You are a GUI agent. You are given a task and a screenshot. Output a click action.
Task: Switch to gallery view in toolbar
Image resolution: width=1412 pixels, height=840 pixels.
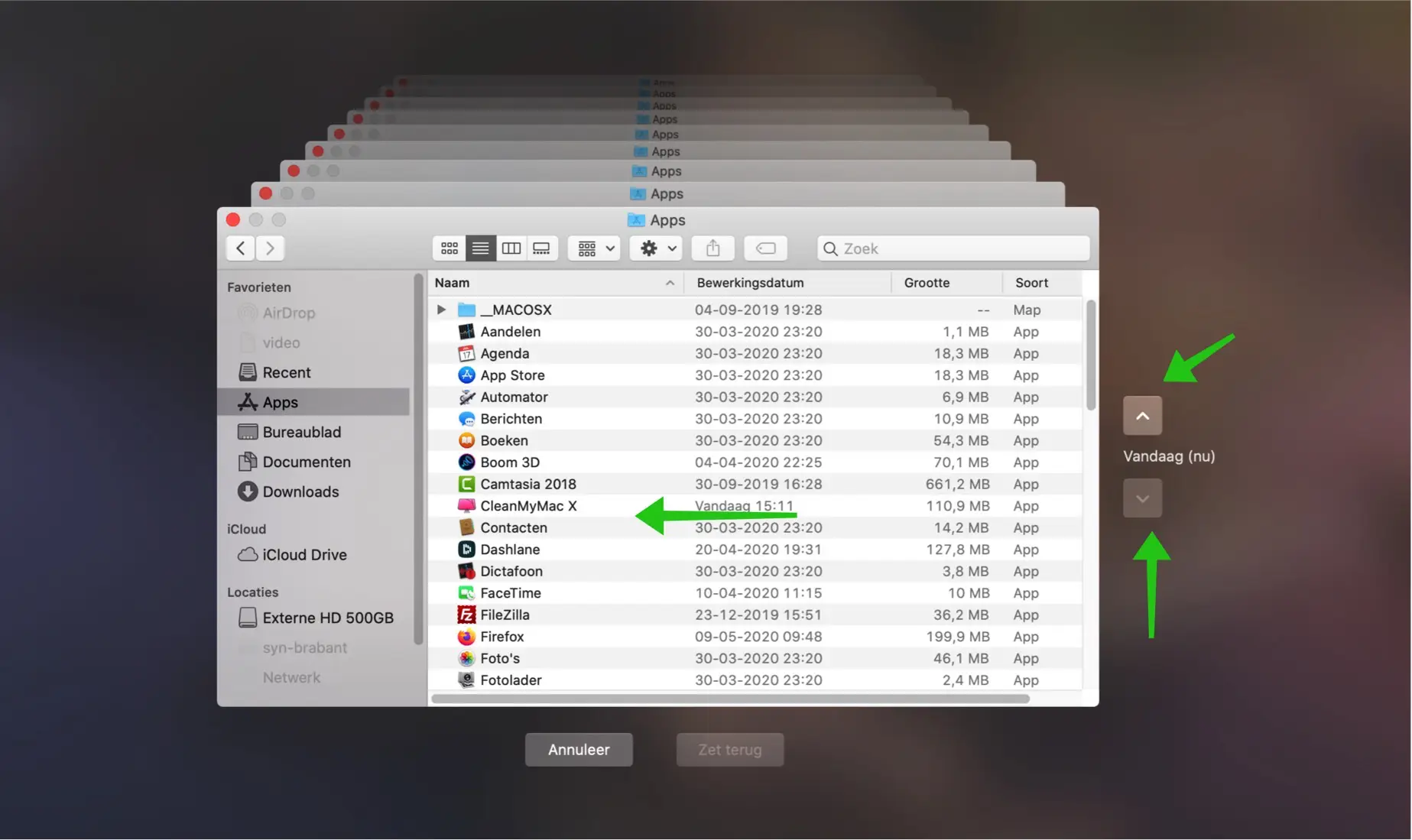click(541, 248)
